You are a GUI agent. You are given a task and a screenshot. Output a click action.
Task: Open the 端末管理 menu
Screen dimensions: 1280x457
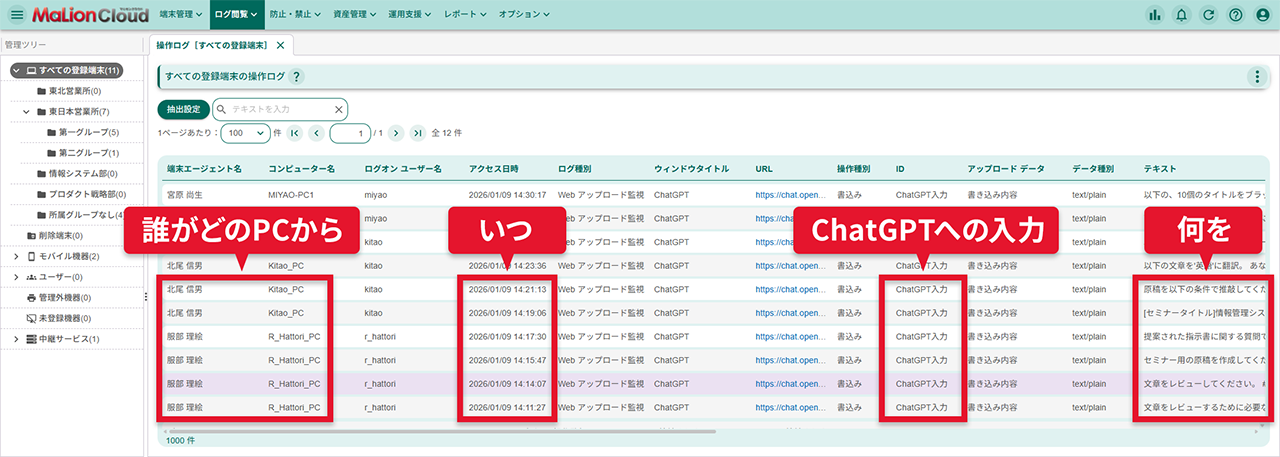coord(180,15)
